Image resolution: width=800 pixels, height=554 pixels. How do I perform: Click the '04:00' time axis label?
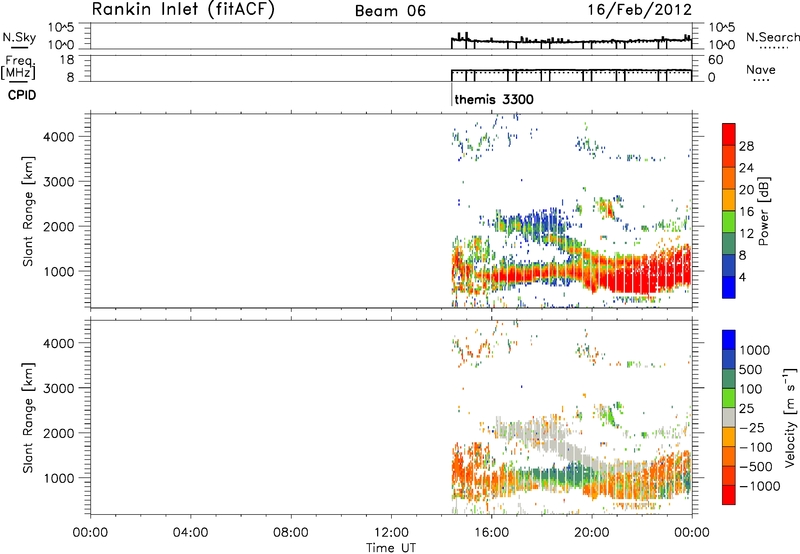190,533
